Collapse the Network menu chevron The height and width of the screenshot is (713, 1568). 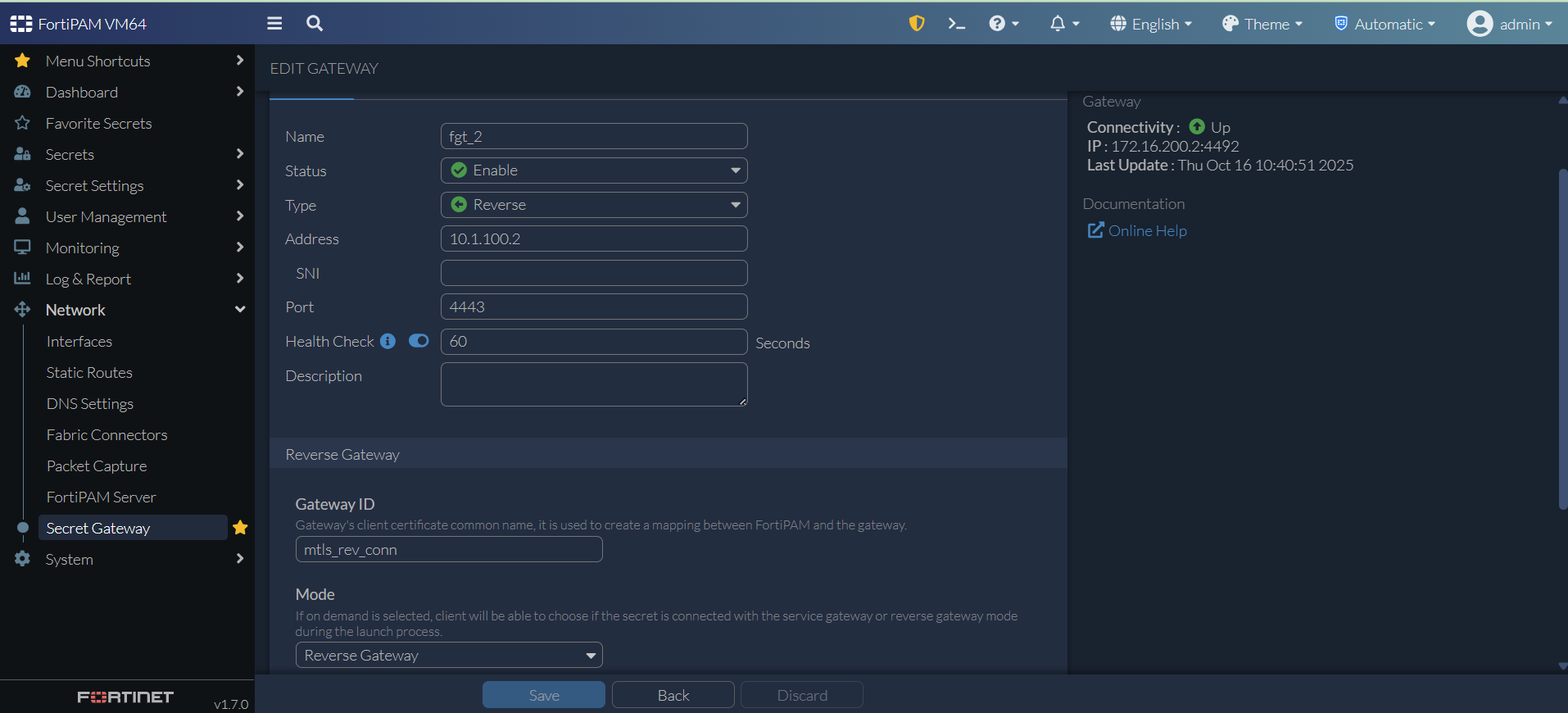tap(240, 310)
